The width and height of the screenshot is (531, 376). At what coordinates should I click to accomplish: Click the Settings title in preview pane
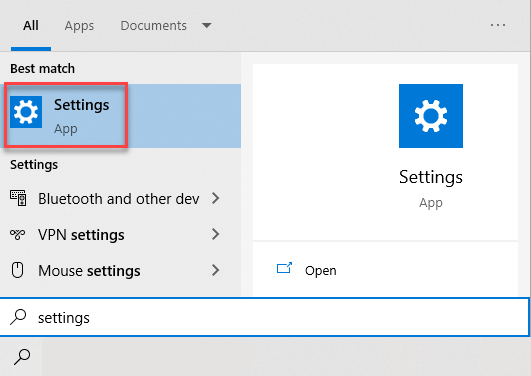pyautogui.click(x=431, y=177)
